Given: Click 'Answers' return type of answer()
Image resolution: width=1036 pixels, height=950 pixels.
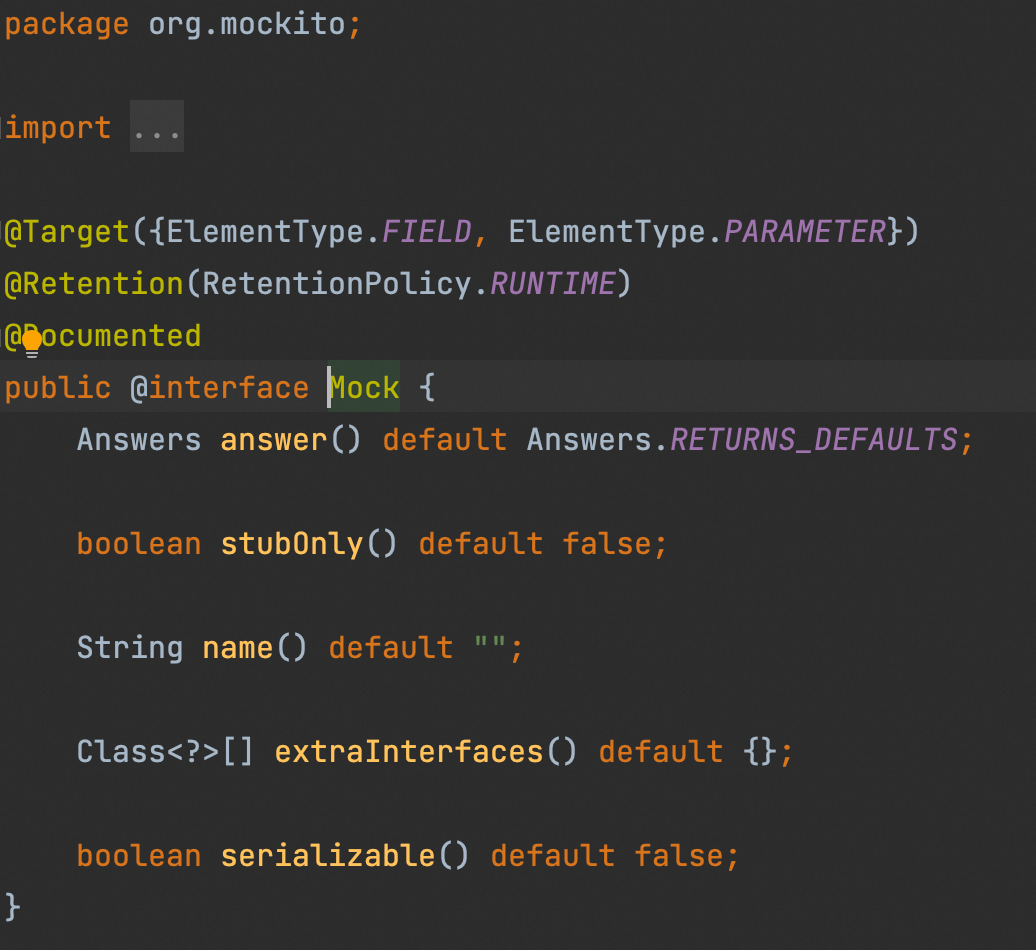Looking at the screenshot, I should [x=139, y=440].
